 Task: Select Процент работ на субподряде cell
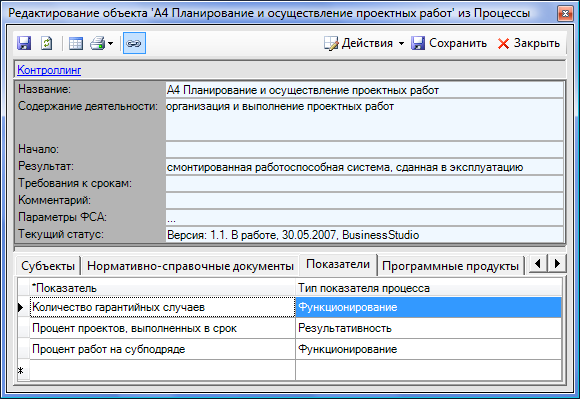point(162,349)
